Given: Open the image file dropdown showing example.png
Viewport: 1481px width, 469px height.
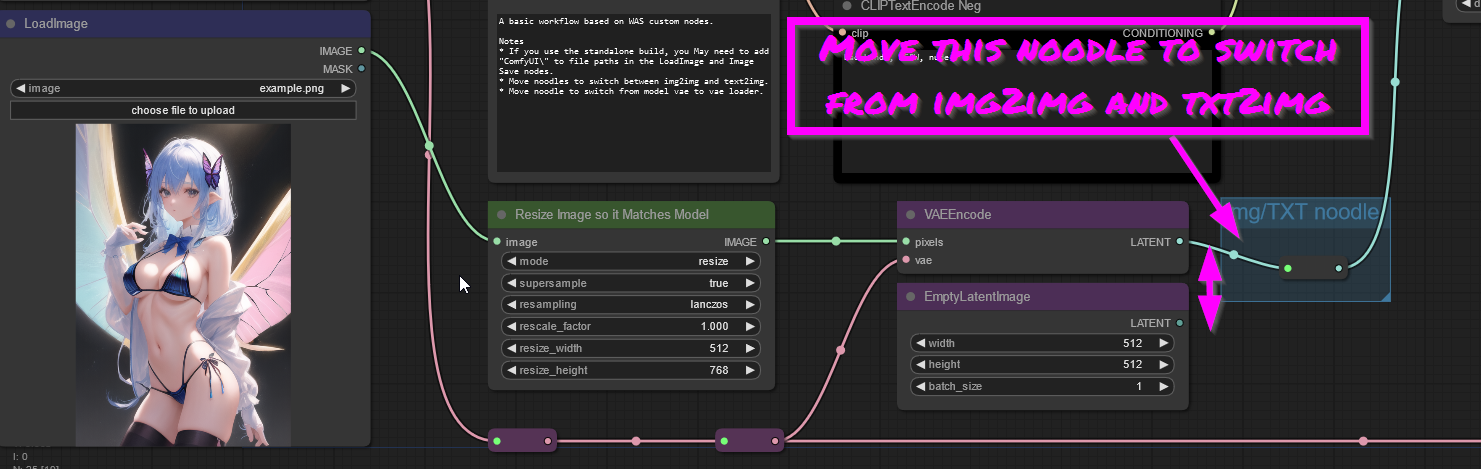Looking at the screenshot, I should coord(183,88).
